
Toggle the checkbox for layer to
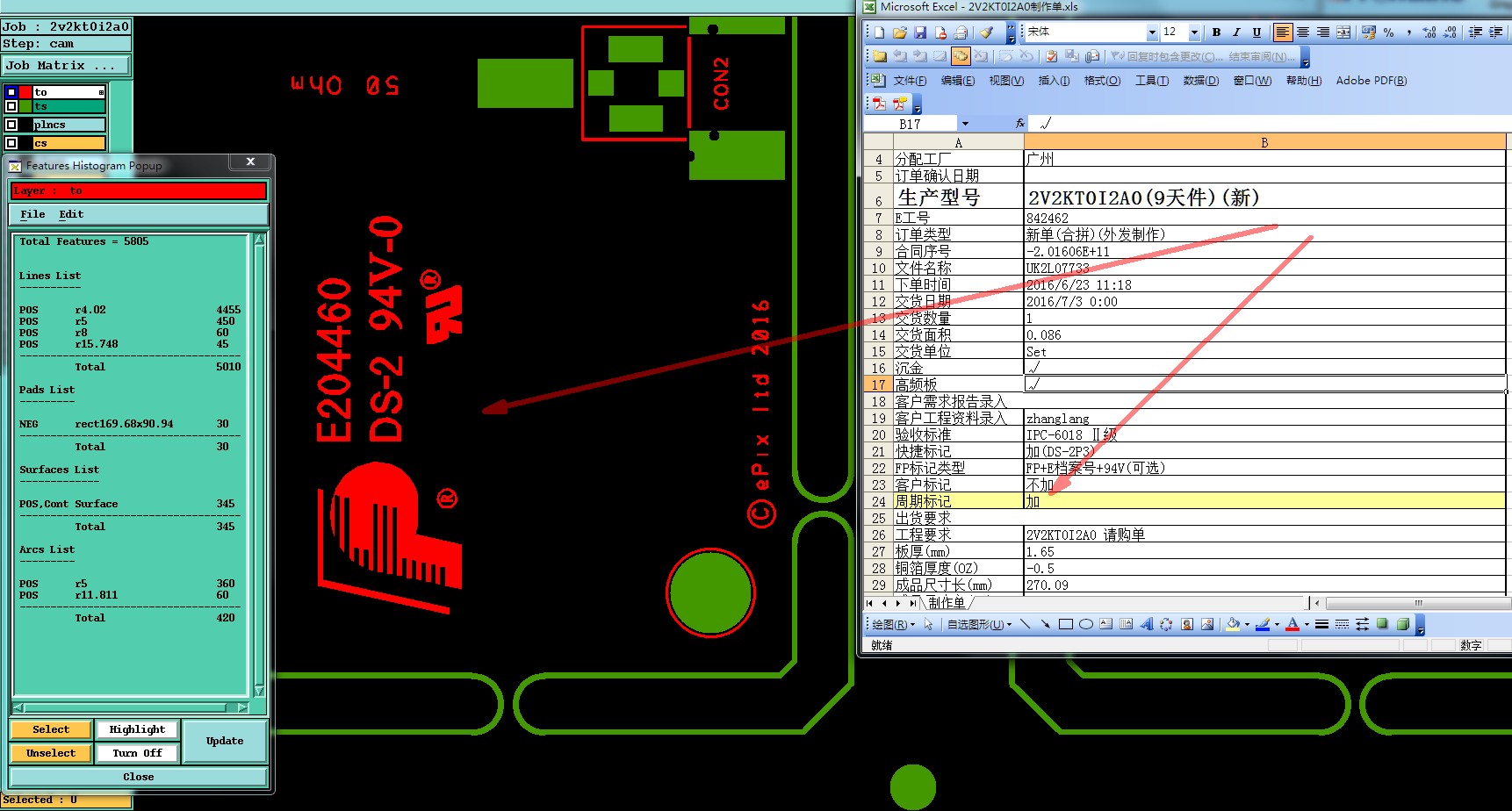[11, 91]
